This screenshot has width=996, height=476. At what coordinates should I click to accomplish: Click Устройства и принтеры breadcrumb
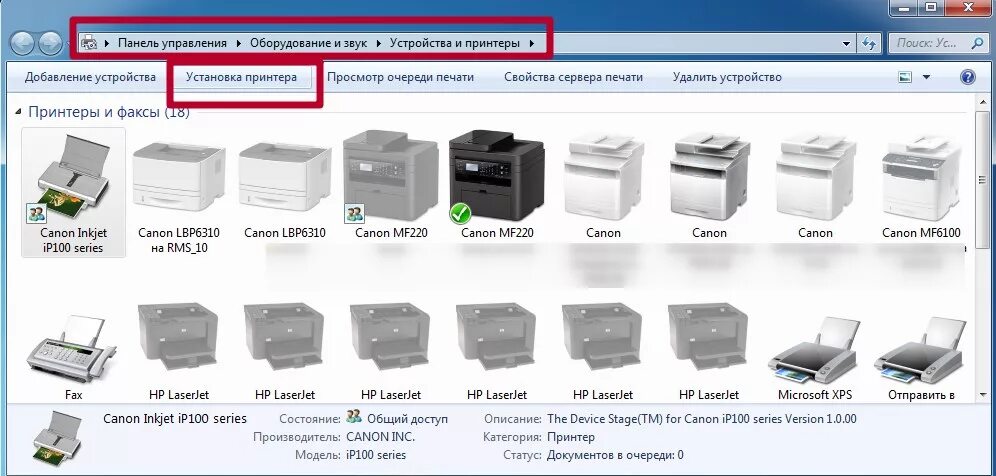tap(455, 43)
